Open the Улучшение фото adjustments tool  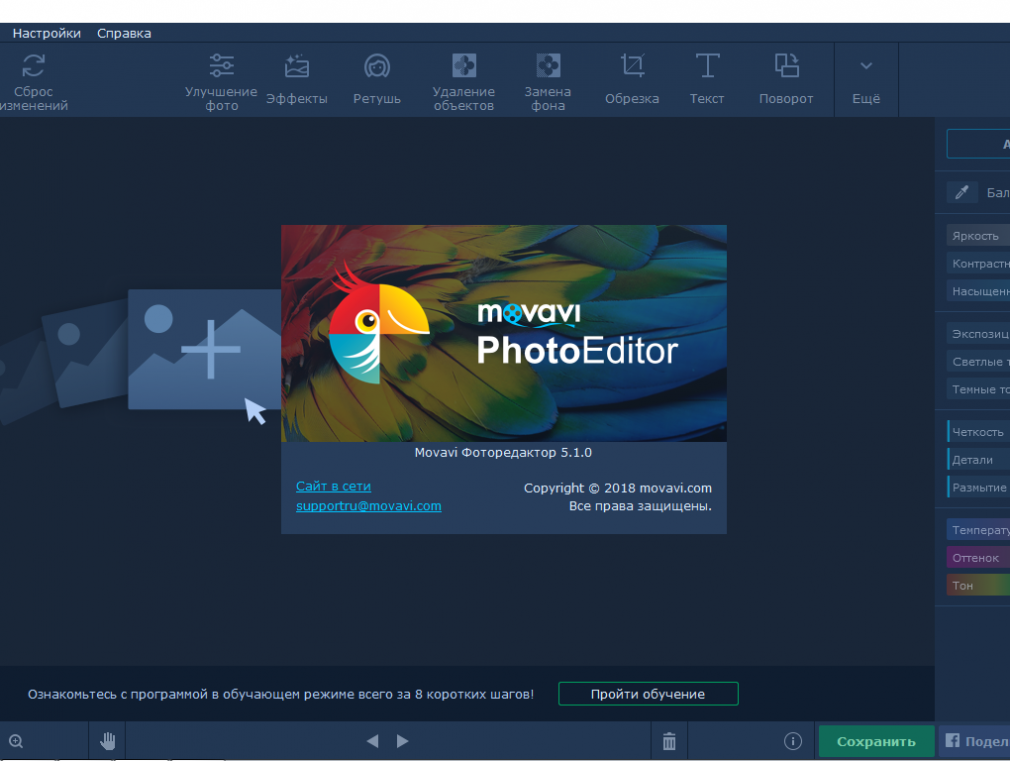pos(221,81)
